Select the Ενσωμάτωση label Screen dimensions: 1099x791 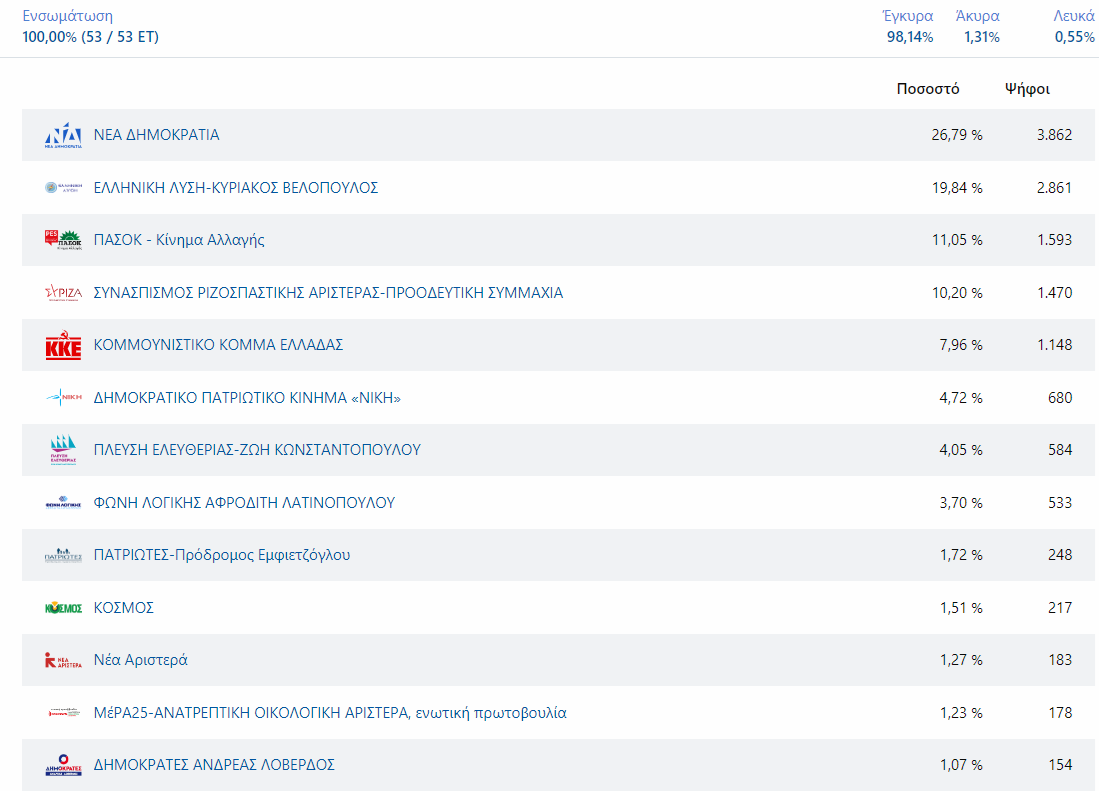67,16
